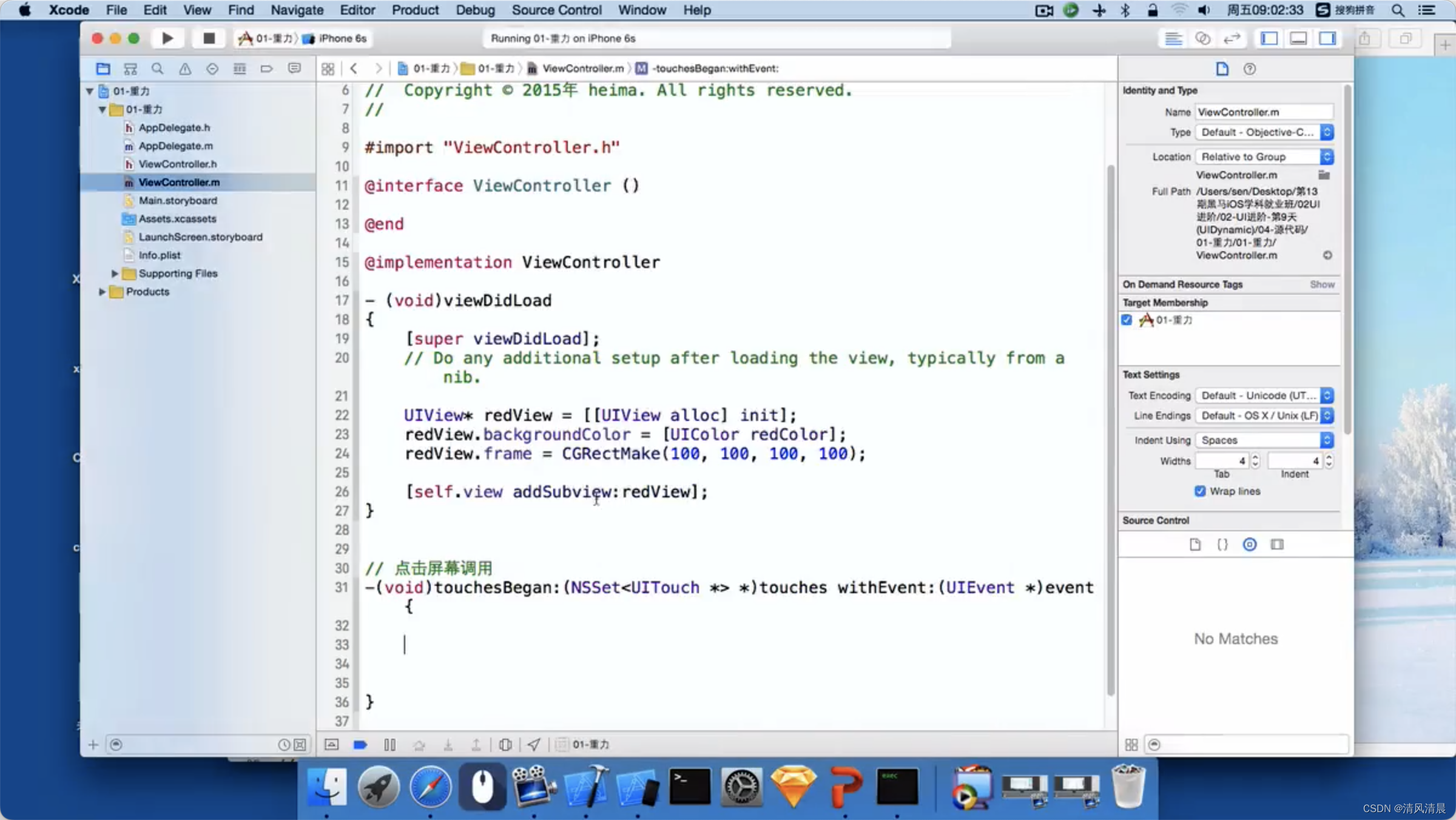Uncheck the 01-重力 target membership checkbox
The width and height of the screenshot is (1456, 820).
pos(1127,320)
